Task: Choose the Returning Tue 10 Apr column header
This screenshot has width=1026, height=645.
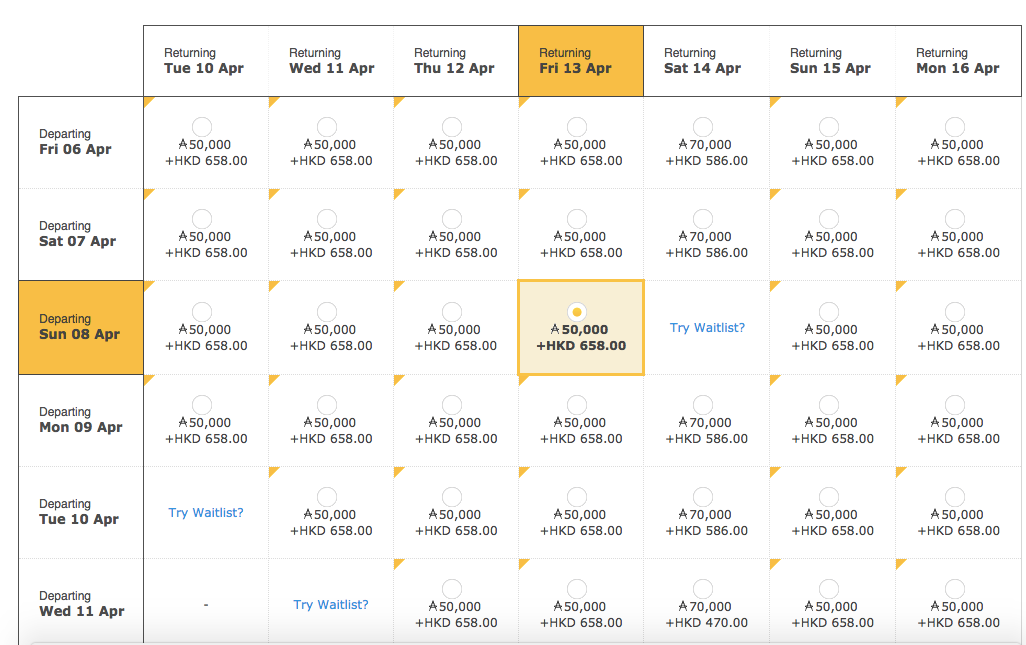Action: [205, 61]
